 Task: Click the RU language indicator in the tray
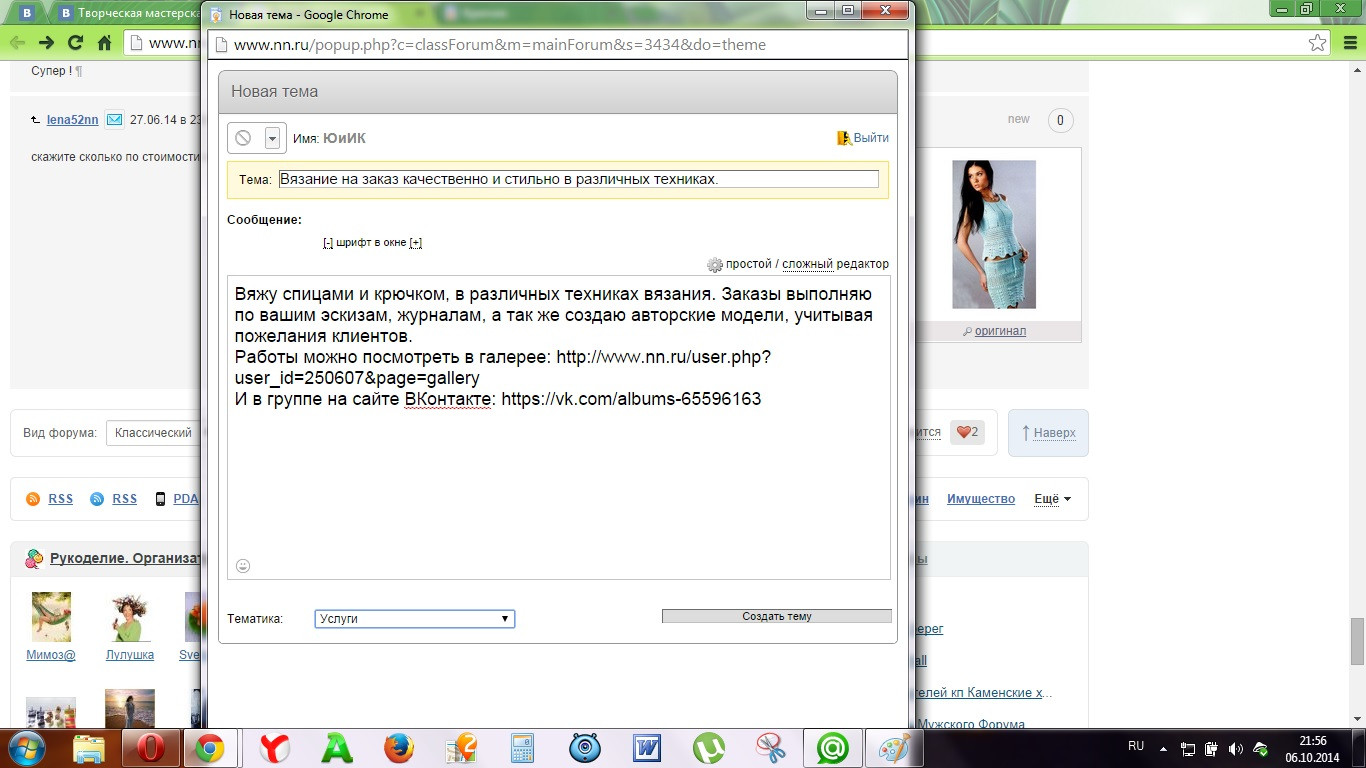tap(1136, 747)
